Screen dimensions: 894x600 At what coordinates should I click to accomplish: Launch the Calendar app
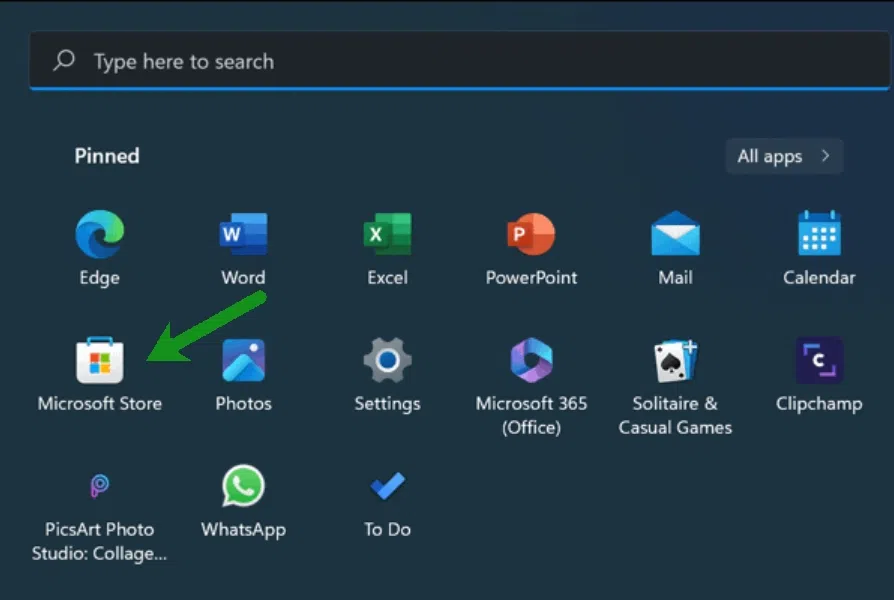(819, 233)
